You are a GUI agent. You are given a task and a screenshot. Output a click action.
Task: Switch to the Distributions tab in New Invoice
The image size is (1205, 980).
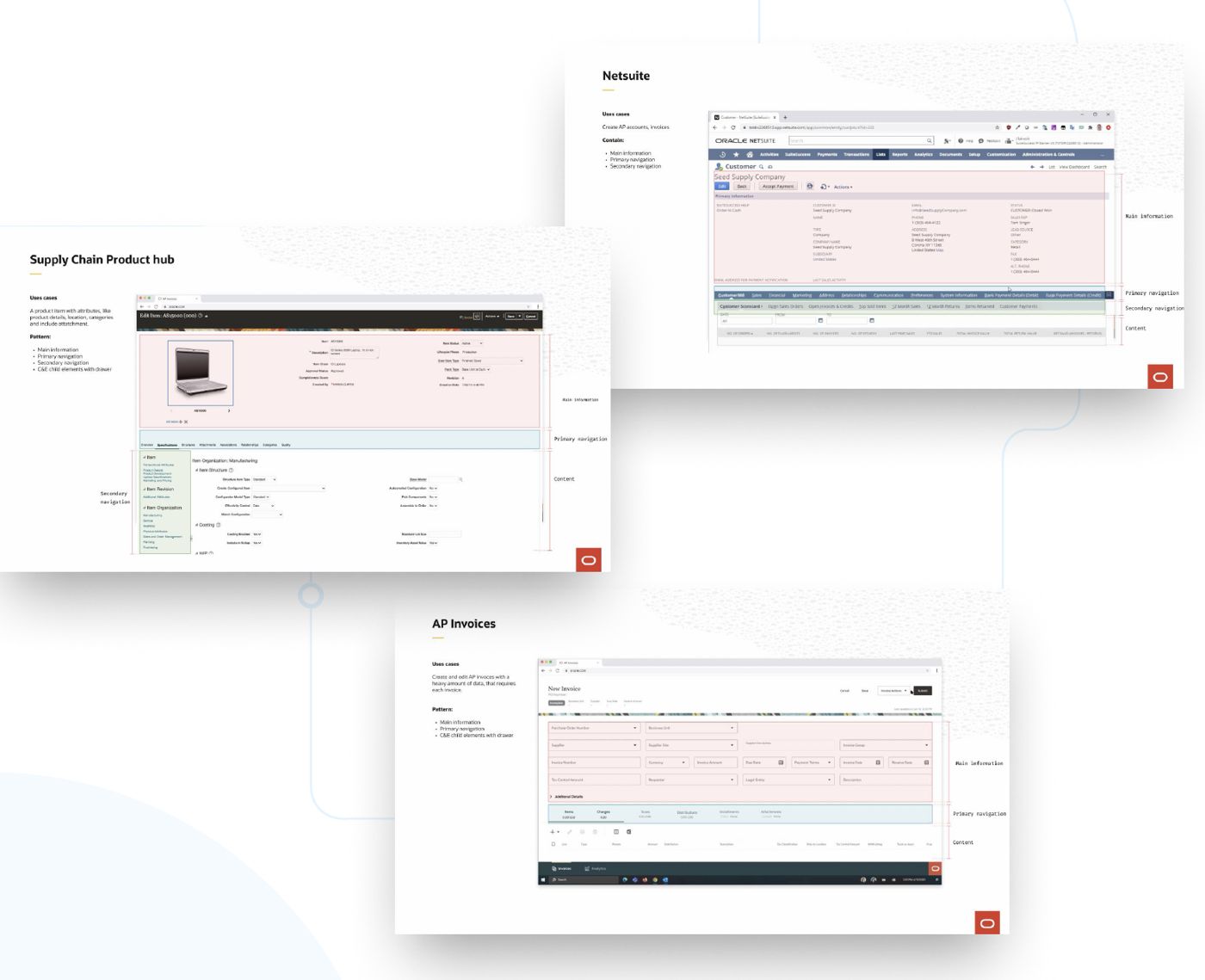(x=687, y=814)
